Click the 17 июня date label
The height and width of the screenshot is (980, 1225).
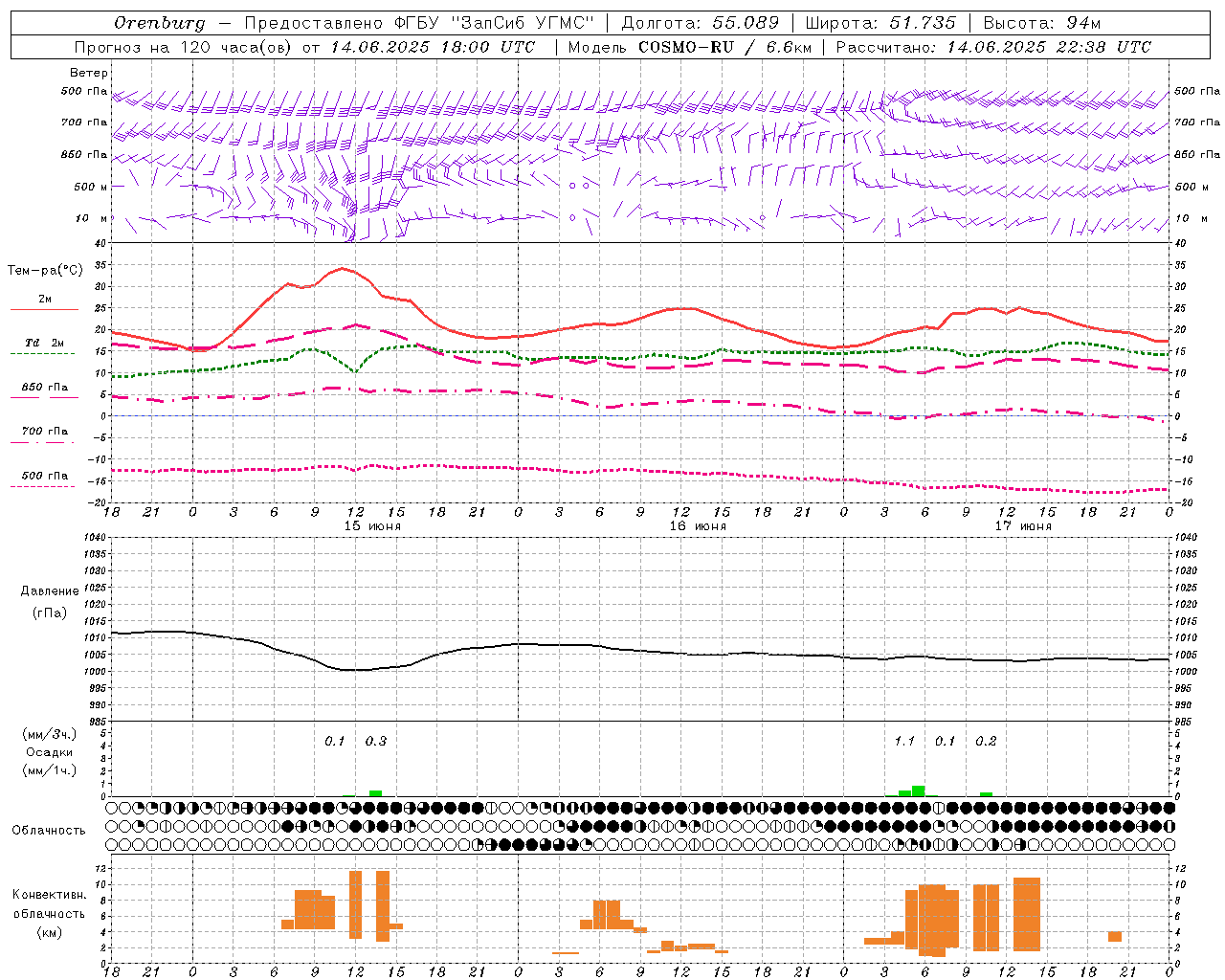[1023, 526]
